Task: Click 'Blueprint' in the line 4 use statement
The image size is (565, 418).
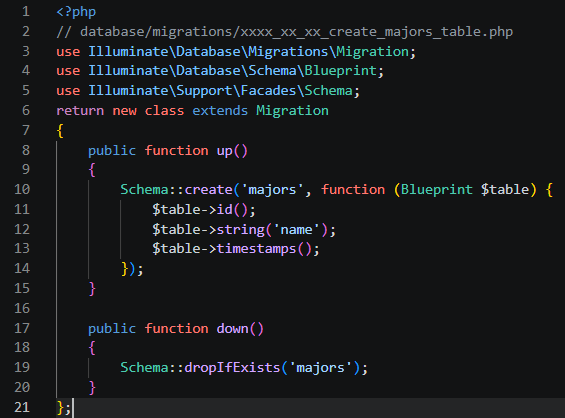Action: point(341,71)
